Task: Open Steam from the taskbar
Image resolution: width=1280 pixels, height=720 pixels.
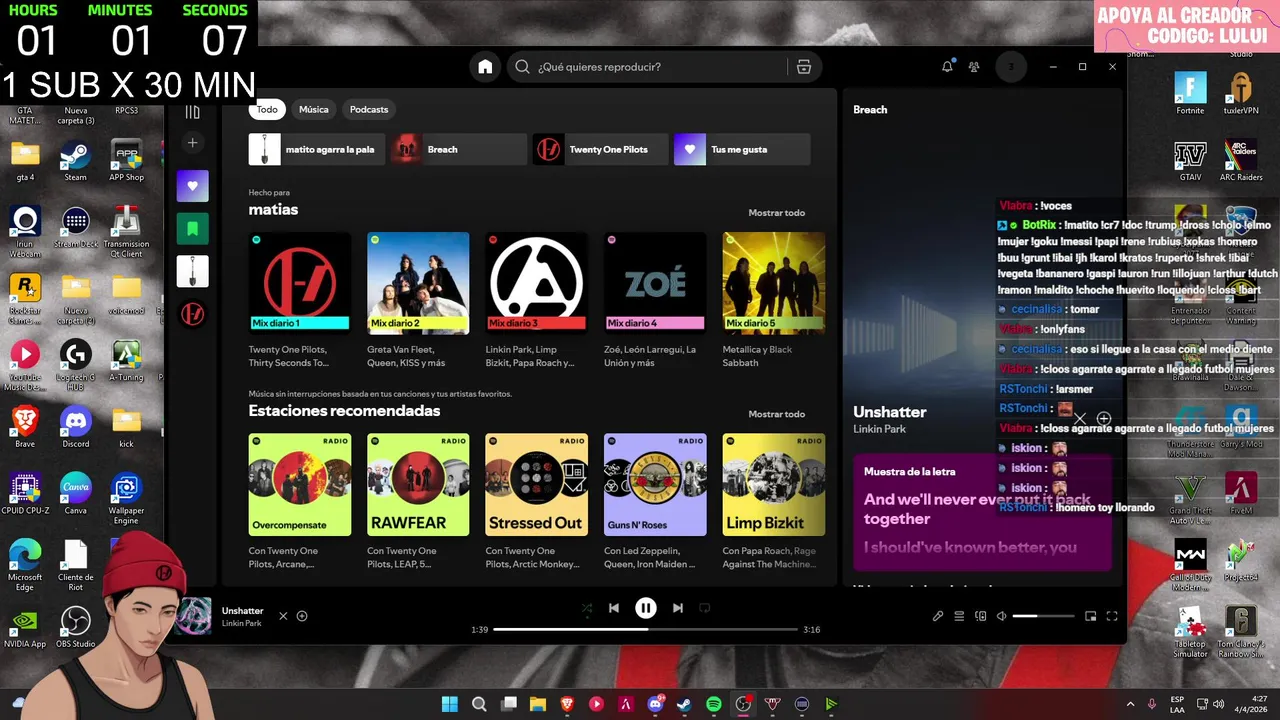Action: point(685,704)
